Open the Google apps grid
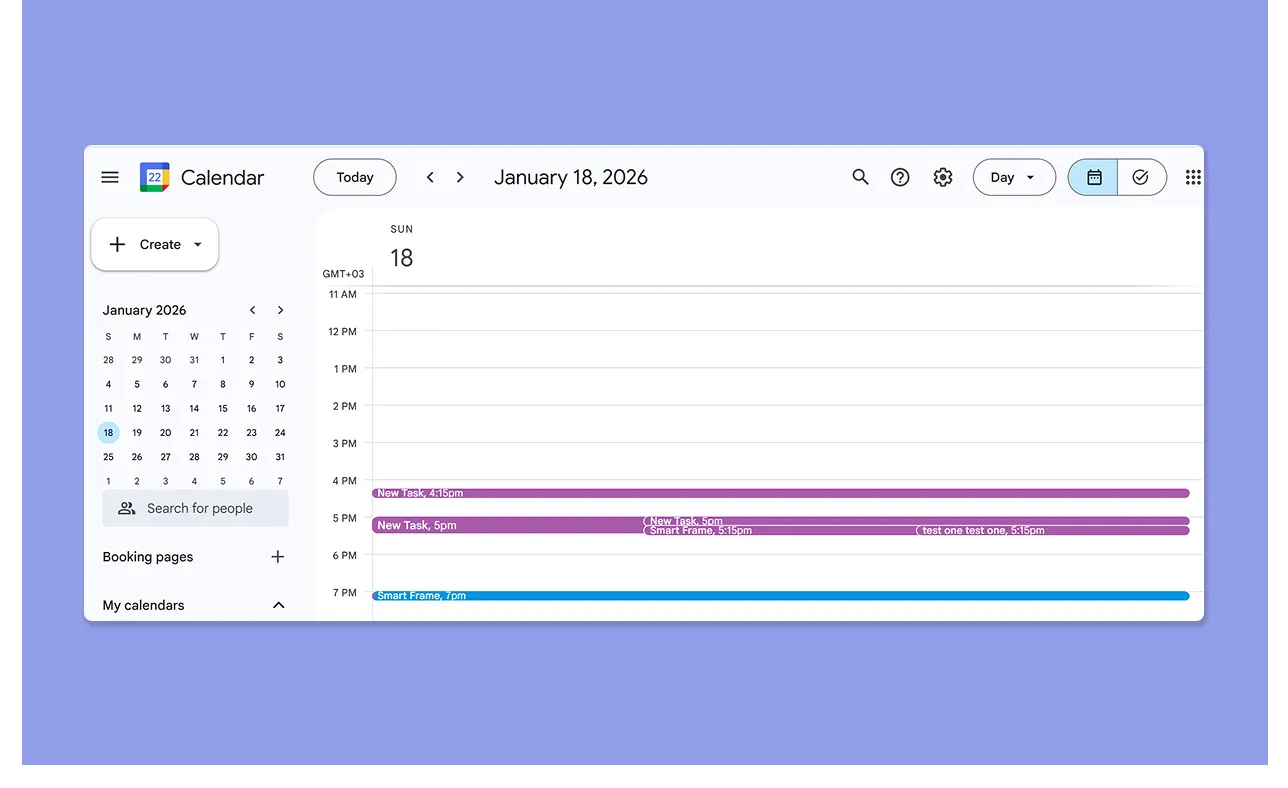 1192,177
